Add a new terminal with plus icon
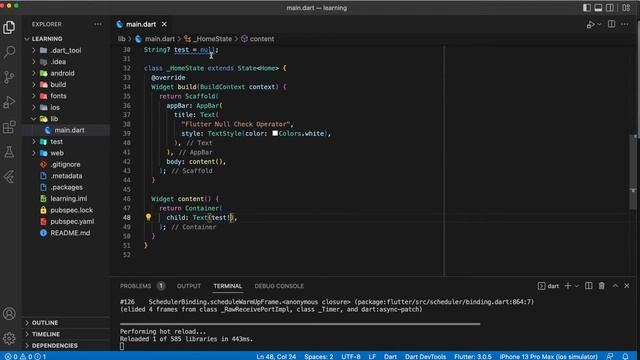Viewport: 640px width, 360px height. pos(568,286)
